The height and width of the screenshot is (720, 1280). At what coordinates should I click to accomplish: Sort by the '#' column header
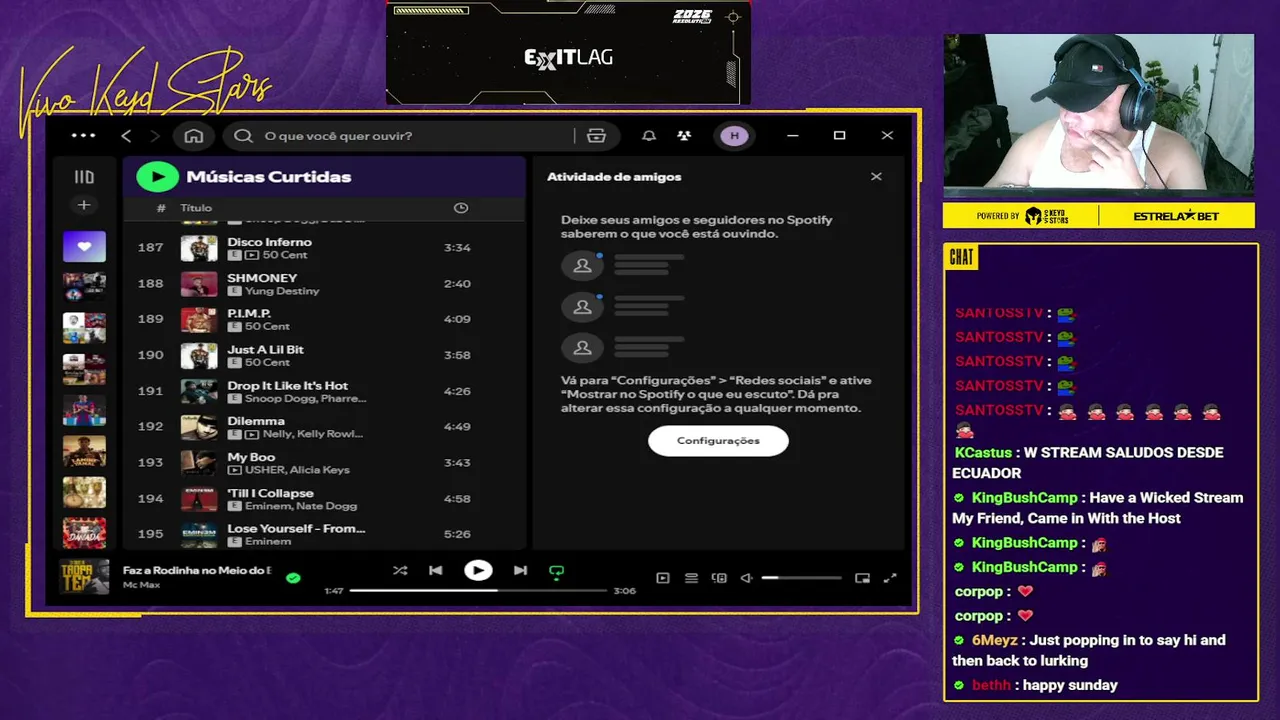click(161, 208)
